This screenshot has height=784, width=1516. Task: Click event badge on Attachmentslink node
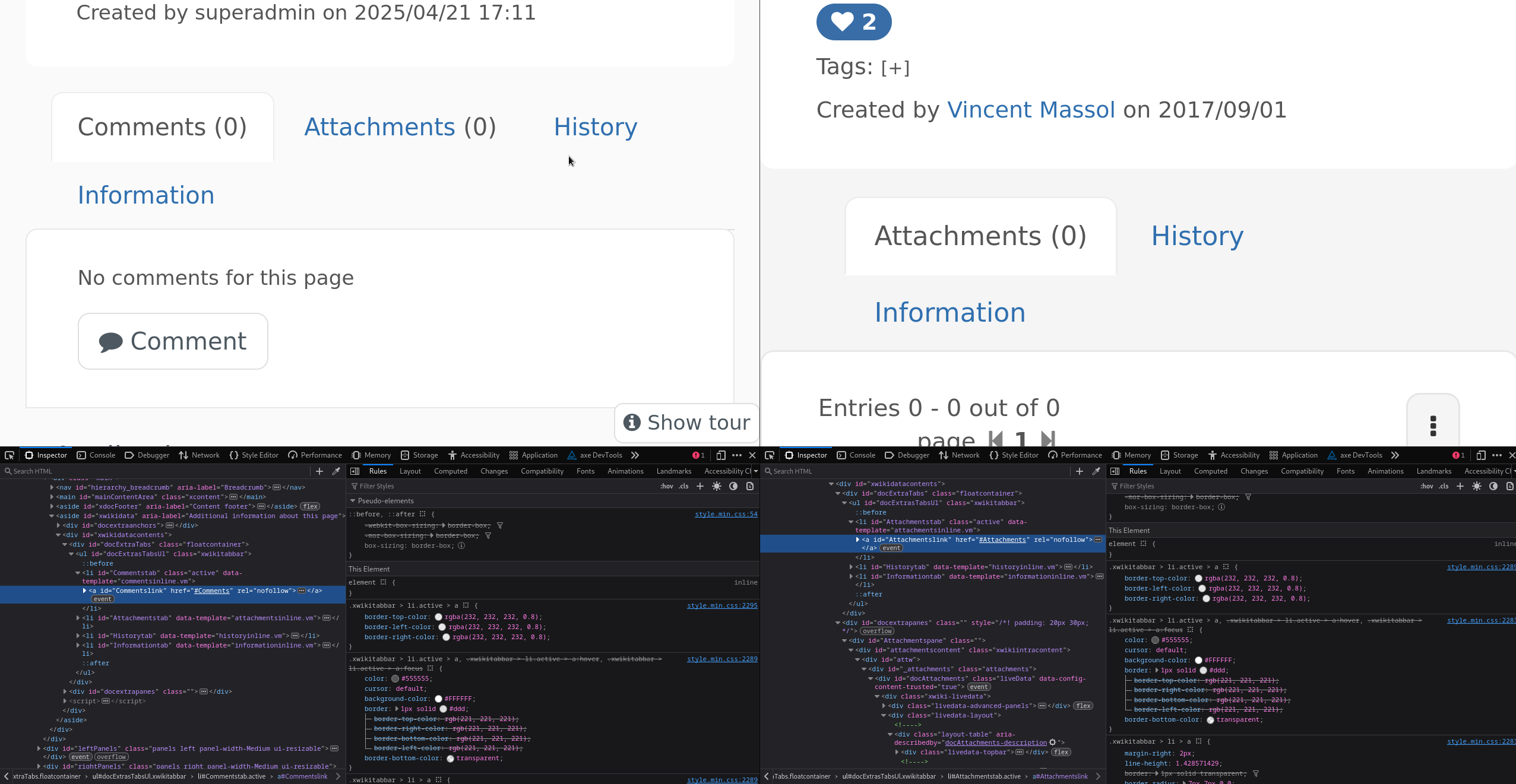tap(891, 548)
